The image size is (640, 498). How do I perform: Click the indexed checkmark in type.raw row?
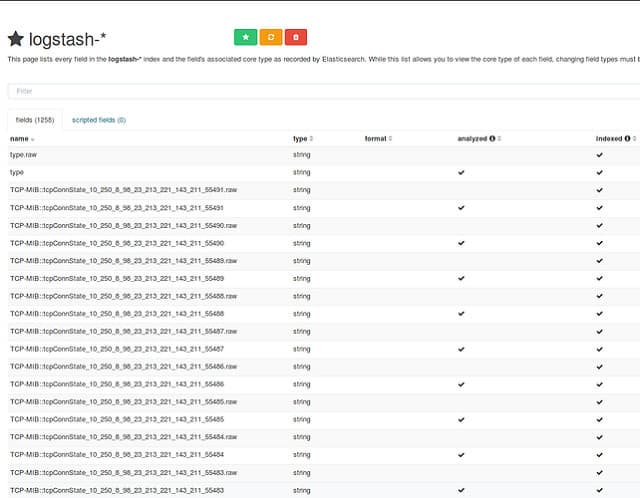[x=600, y=155]
